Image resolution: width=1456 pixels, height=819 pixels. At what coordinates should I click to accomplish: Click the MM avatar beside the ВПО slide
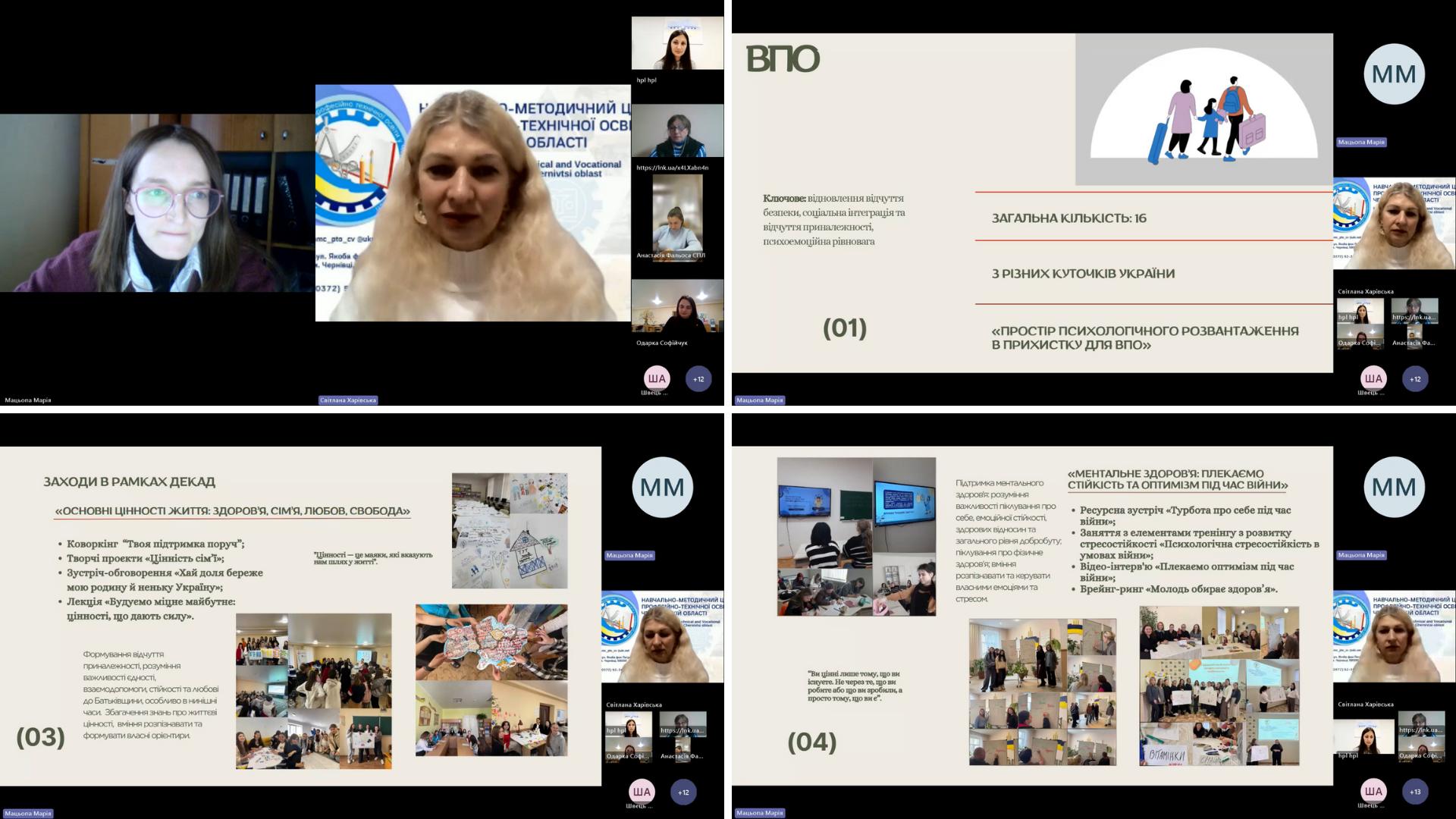(1394, 74)
